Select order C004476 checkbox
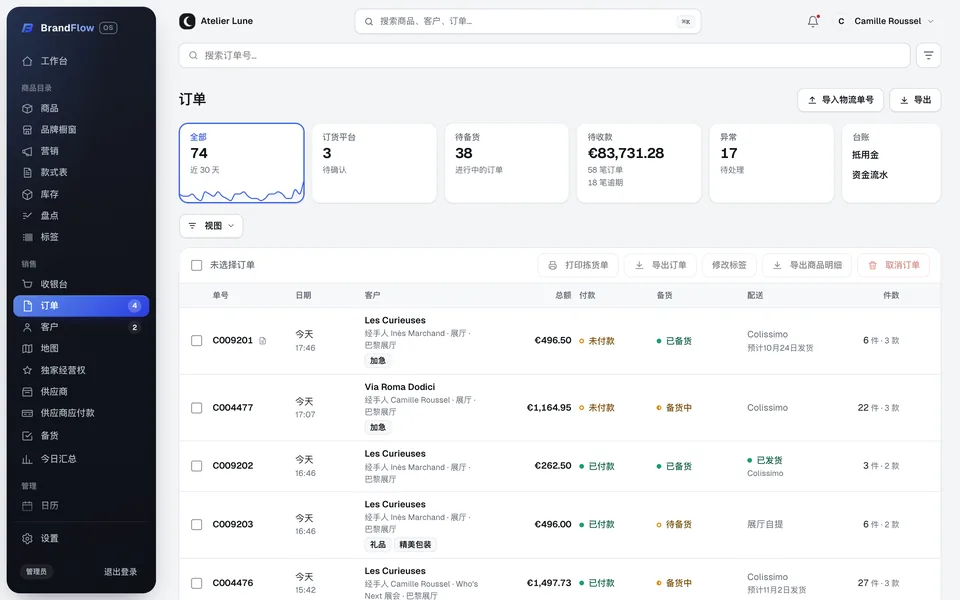 [x=197, y=583]
